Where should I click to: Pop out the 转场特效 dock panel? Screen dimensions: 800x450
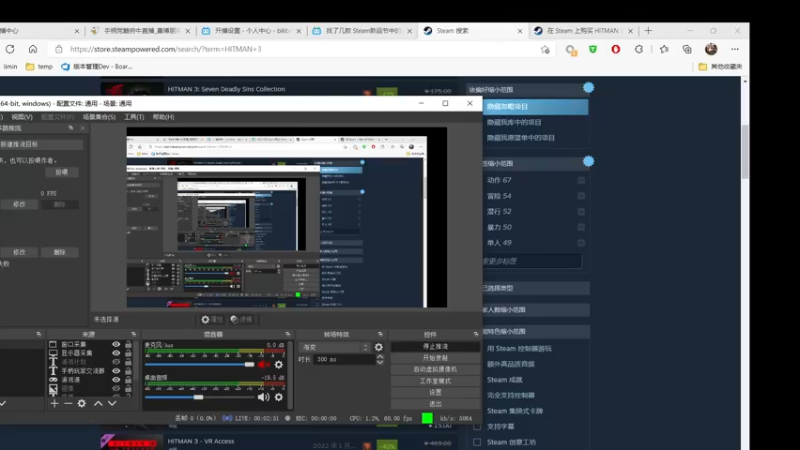(380, 334)
